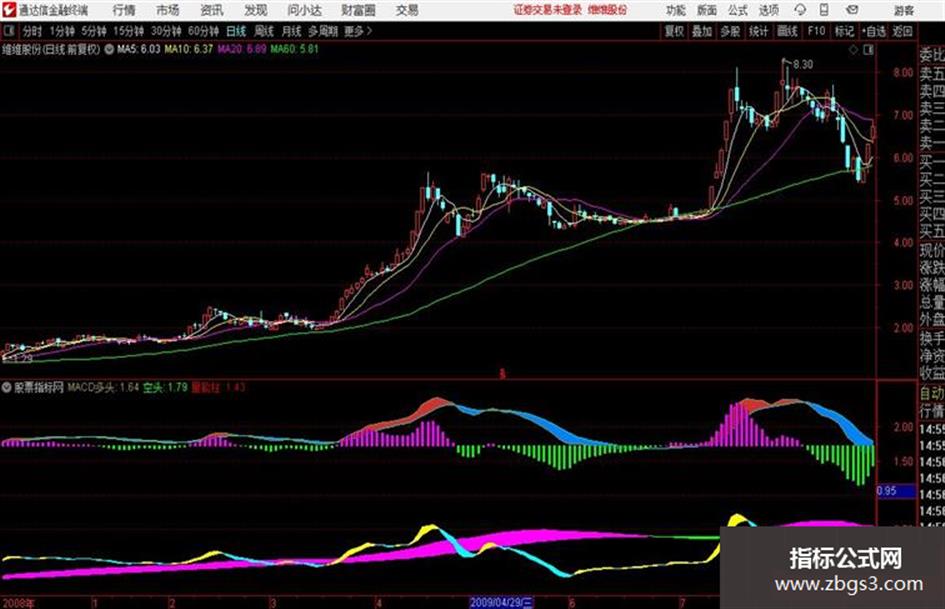Switch to 分时 chart period
Screen dimensions: 945x609
(x=33, y=31)
